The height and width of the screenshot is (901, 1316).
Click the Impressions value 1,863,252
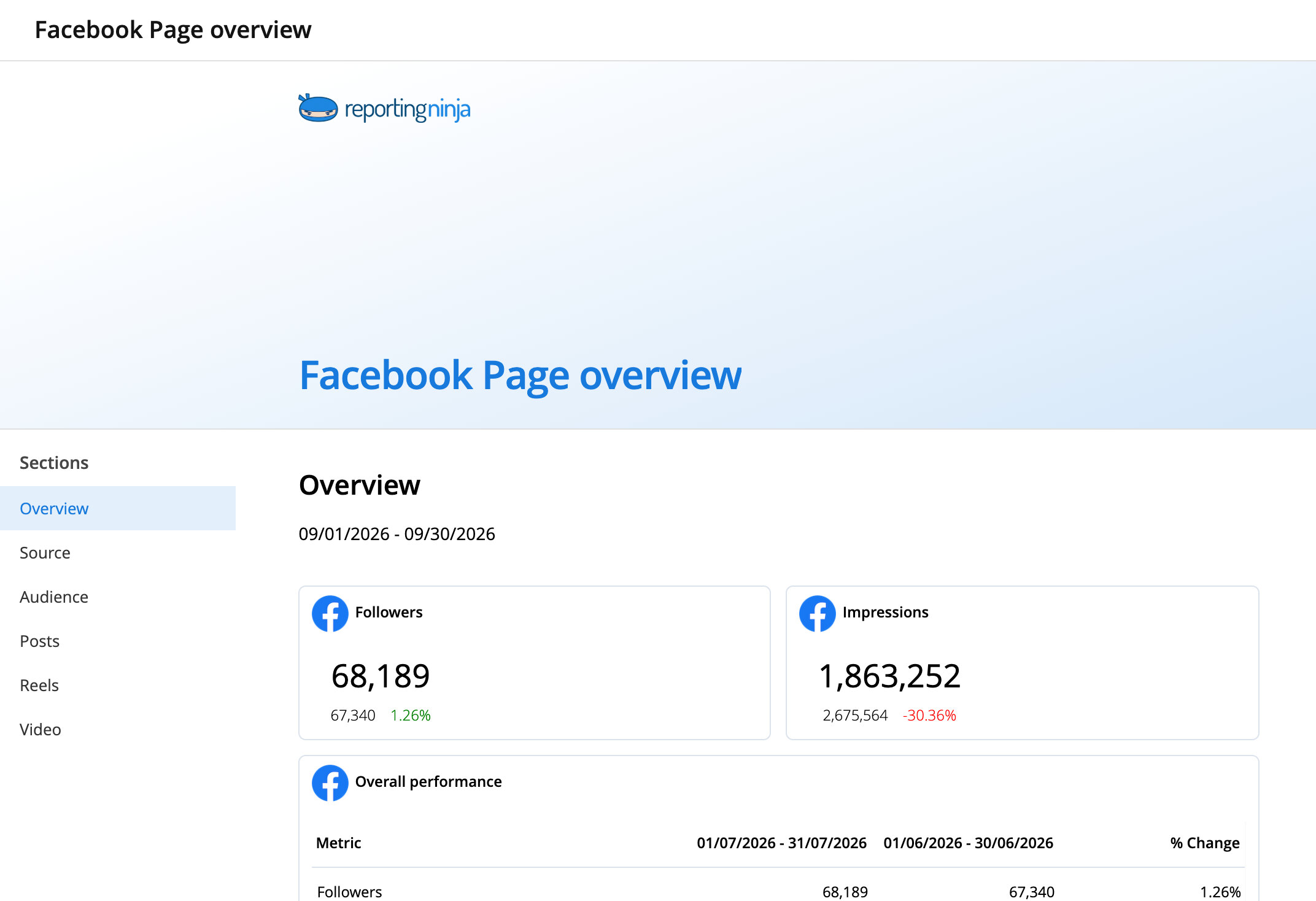(x=890, y=676)
